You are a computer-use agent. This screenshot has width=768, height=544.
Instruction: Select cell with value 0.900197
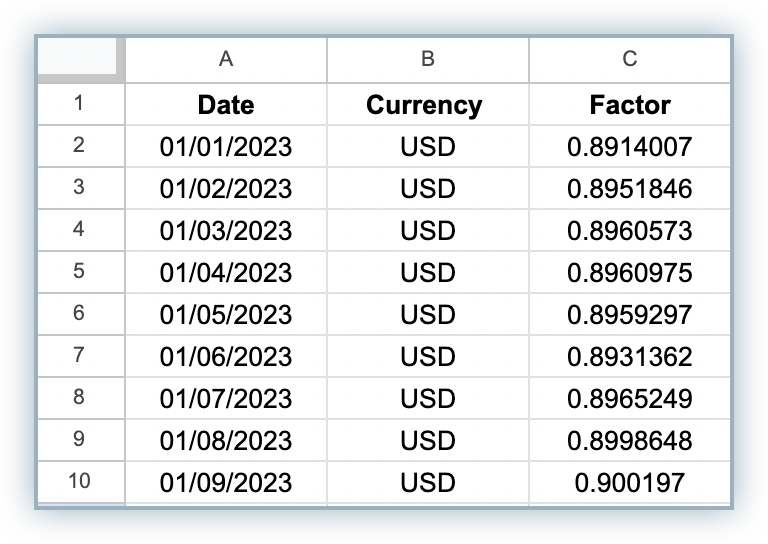(630, 482)
